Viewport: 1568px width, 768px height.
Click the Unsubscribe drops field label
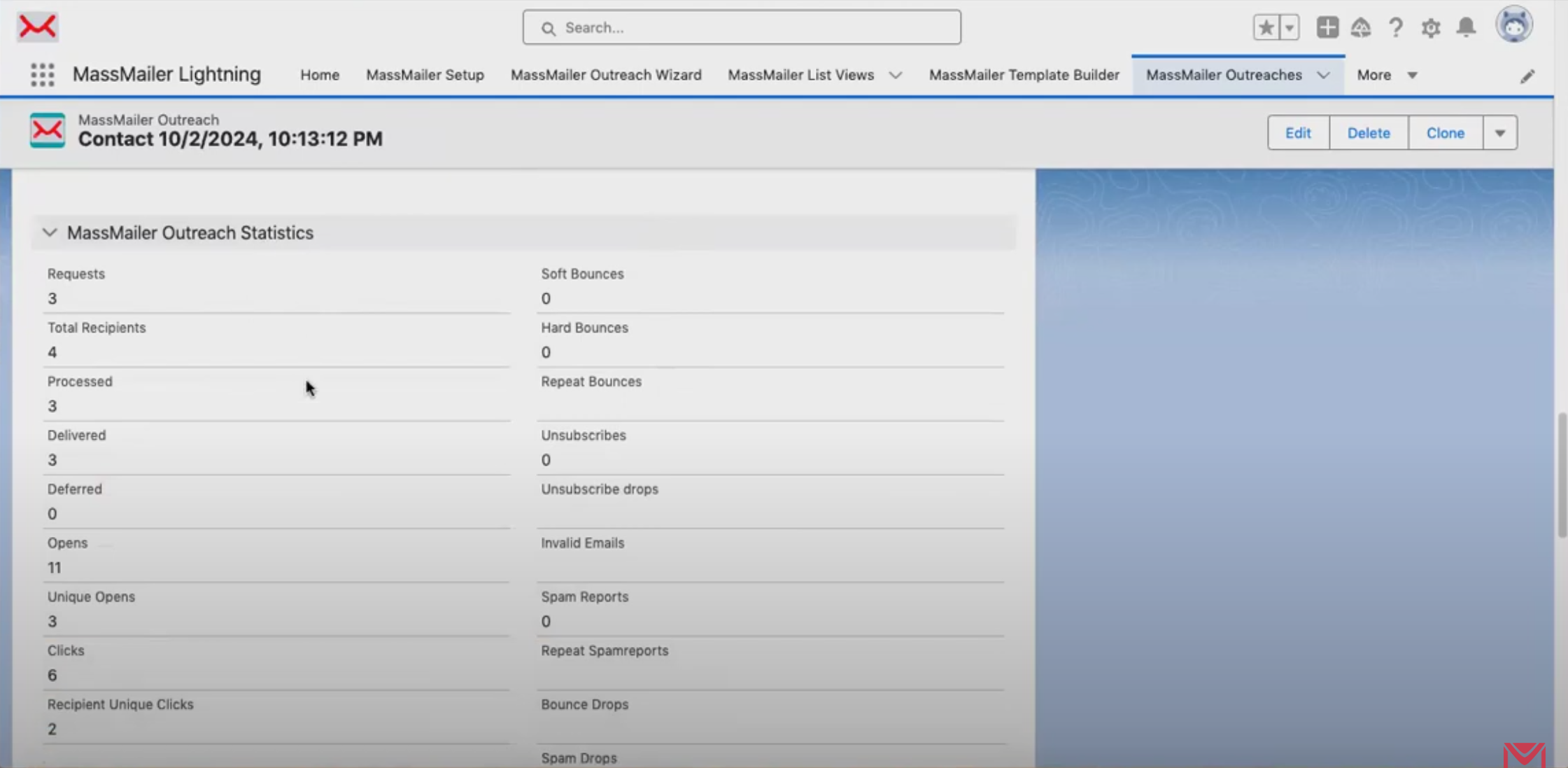point(600,489)
